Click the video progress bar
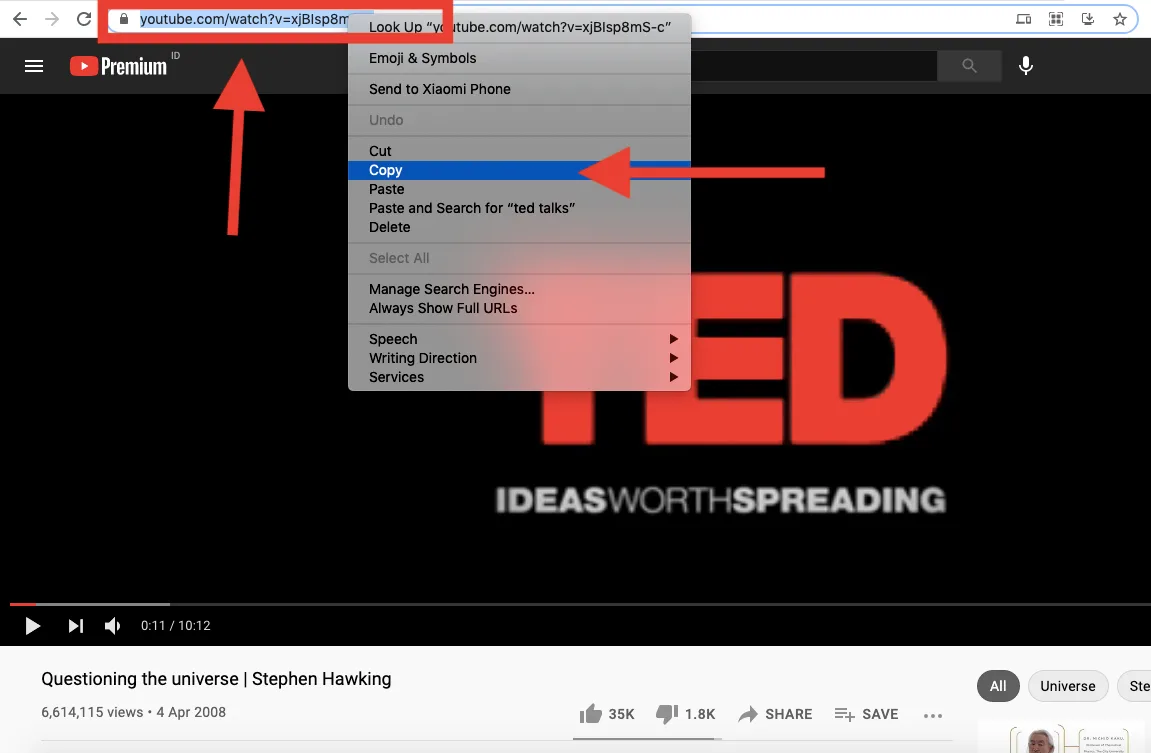 pyautogui.click(x=576, y=604)
